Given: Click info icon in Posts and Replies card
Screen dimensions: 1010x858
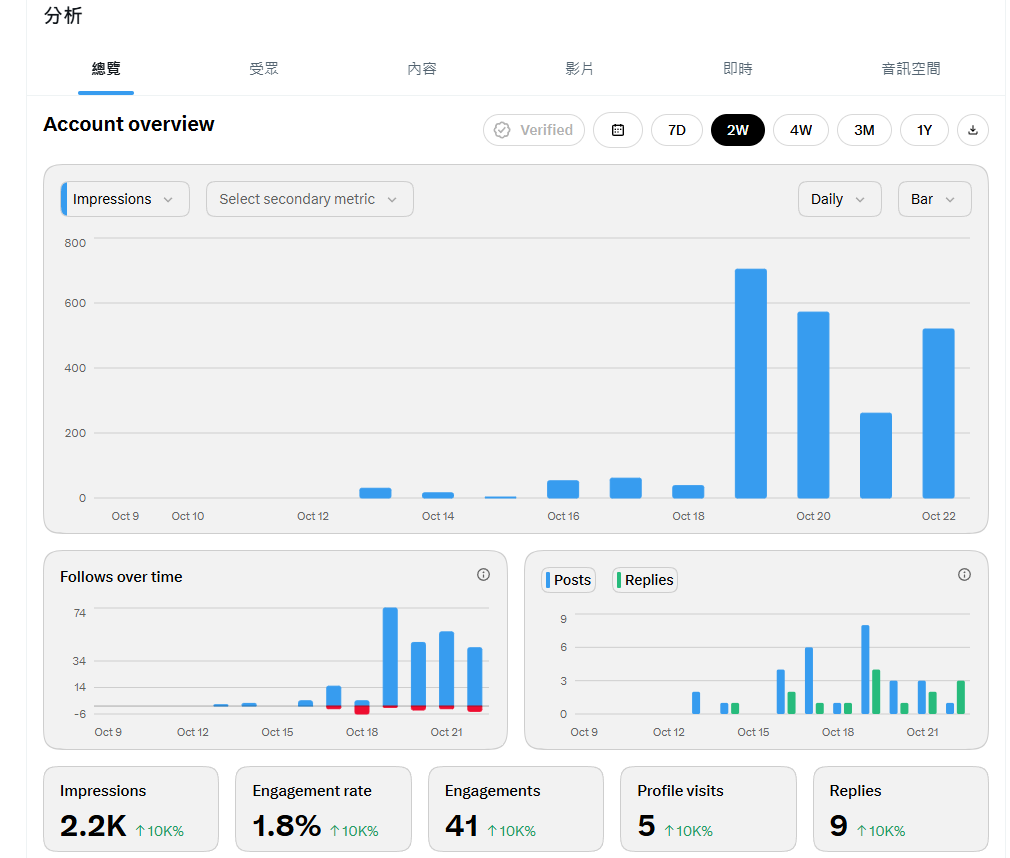Looking at the screenshot, I should pyautogui.click(x=964, y=575).
